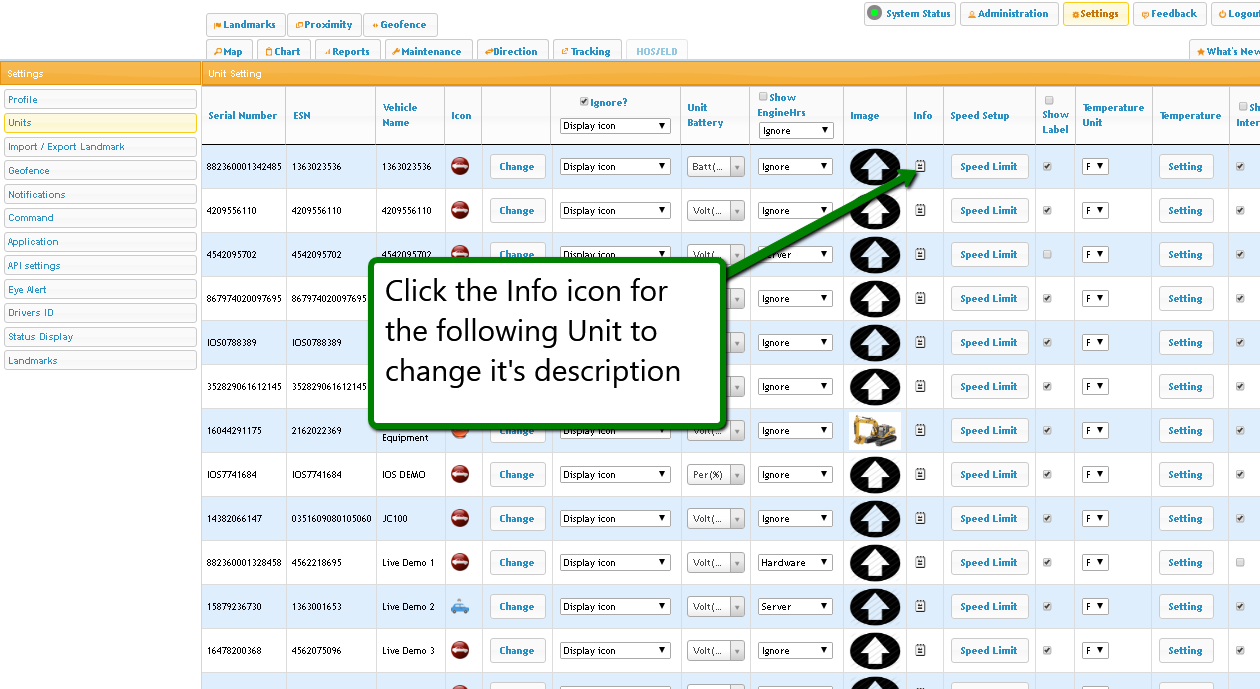Toggle the Ignore? header checkbox

coord(585,102)
